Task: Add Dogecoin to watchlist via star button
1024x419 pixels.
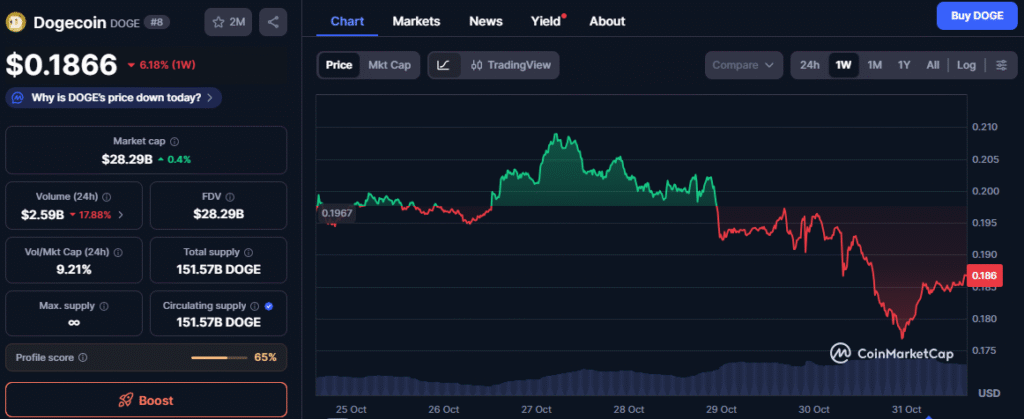Action: (x=228, y=21)
